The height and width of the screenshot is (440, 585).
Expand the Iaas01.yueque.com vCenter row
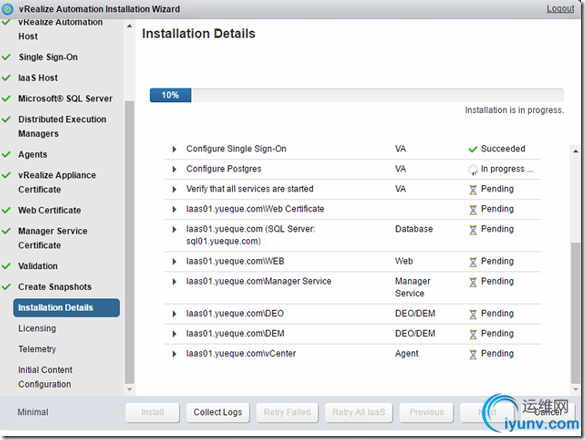tap(174, 354)
